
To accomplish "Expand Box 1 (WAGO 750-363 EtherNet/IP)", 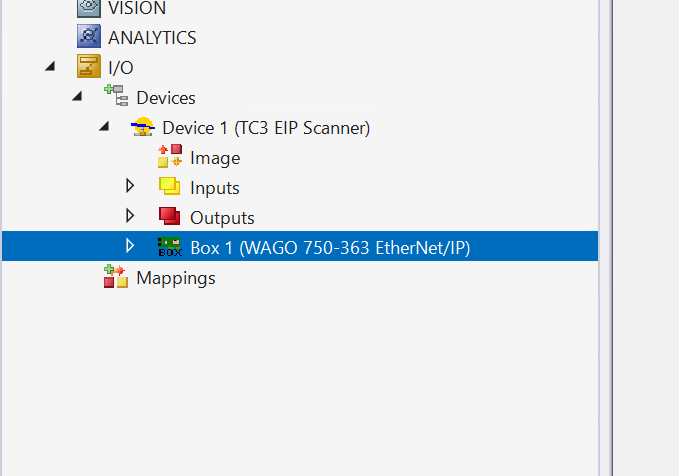I will [129, 246].
